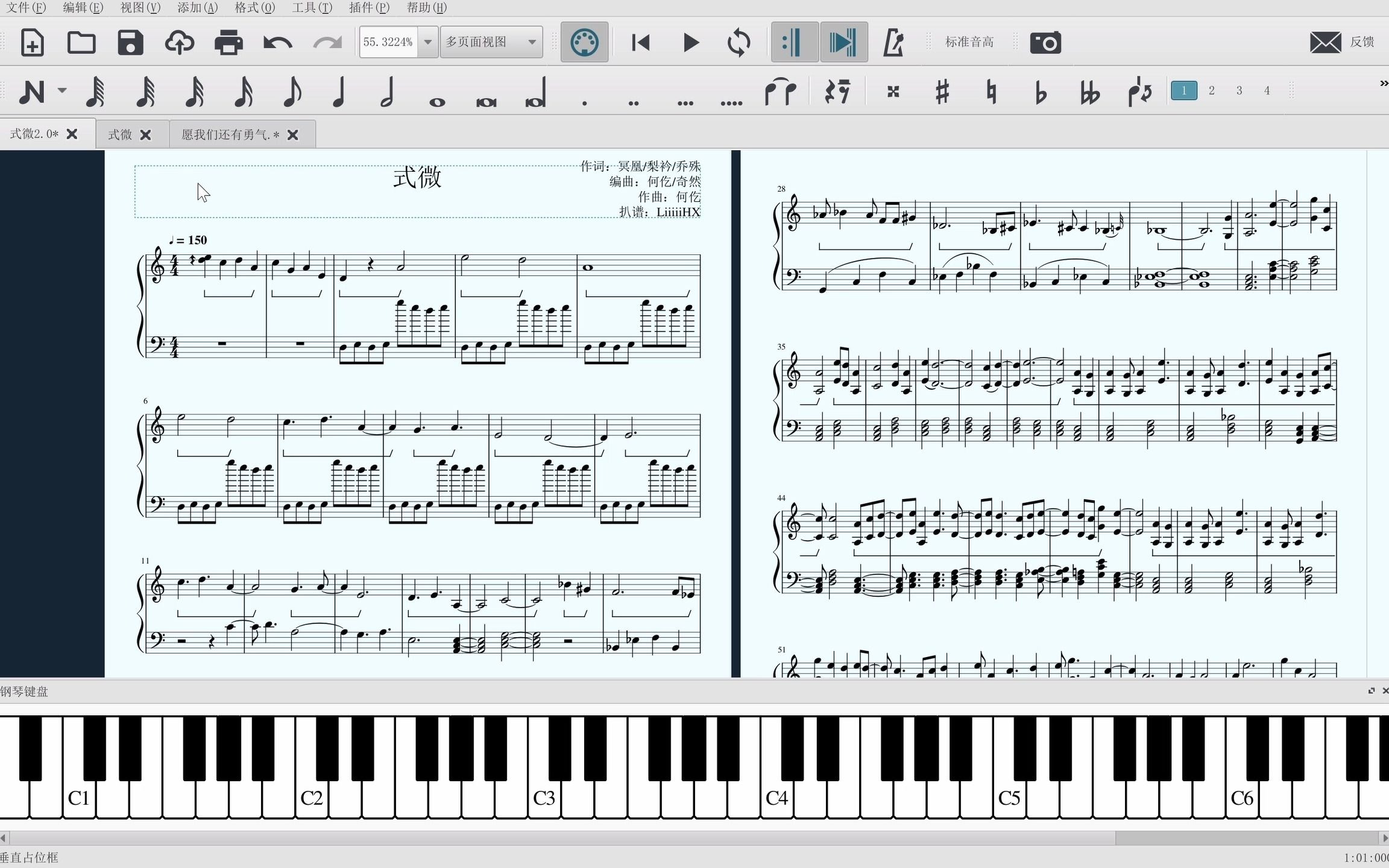Viewport: 1389px width, 868px height.
Task: Click the print score icon
Action: (x=228, y=42)
